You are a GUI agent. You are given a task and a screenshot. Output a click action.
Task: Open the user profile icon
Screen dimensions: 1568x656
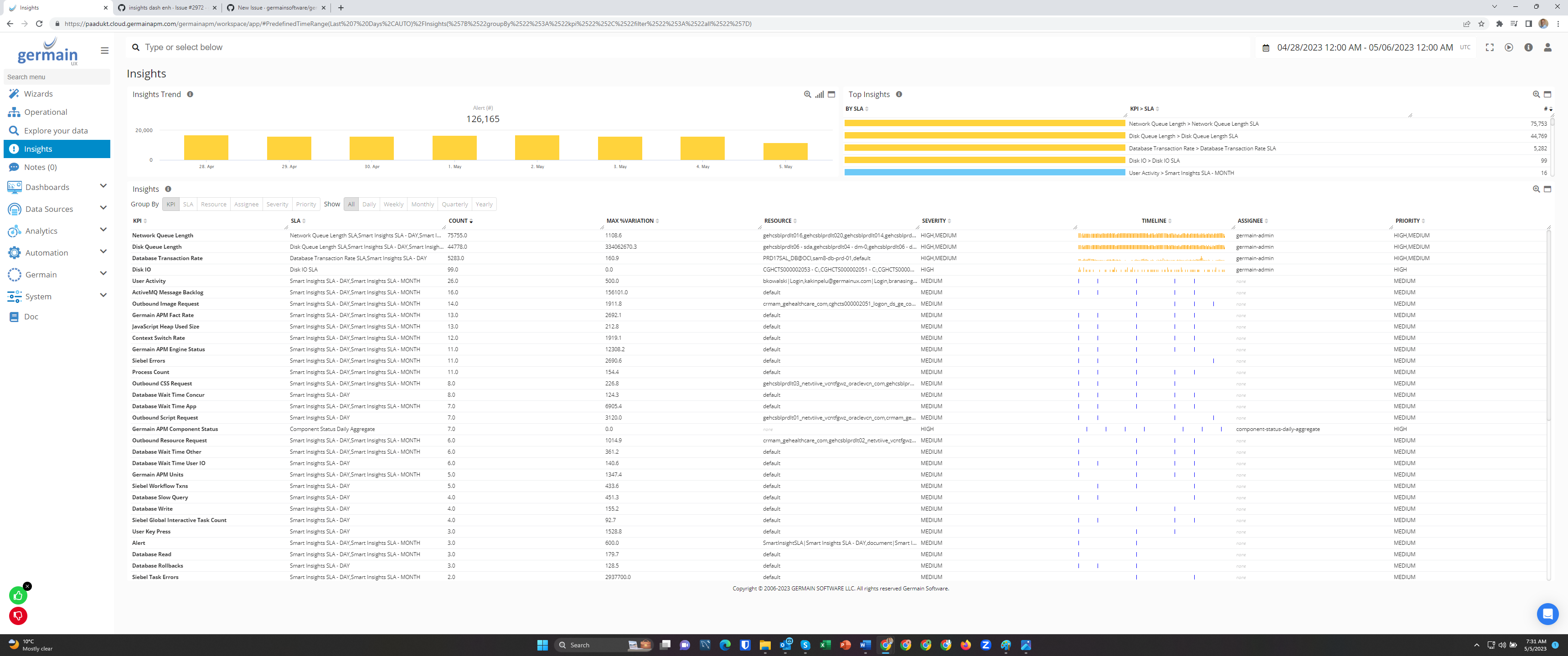pos(1547,47)
